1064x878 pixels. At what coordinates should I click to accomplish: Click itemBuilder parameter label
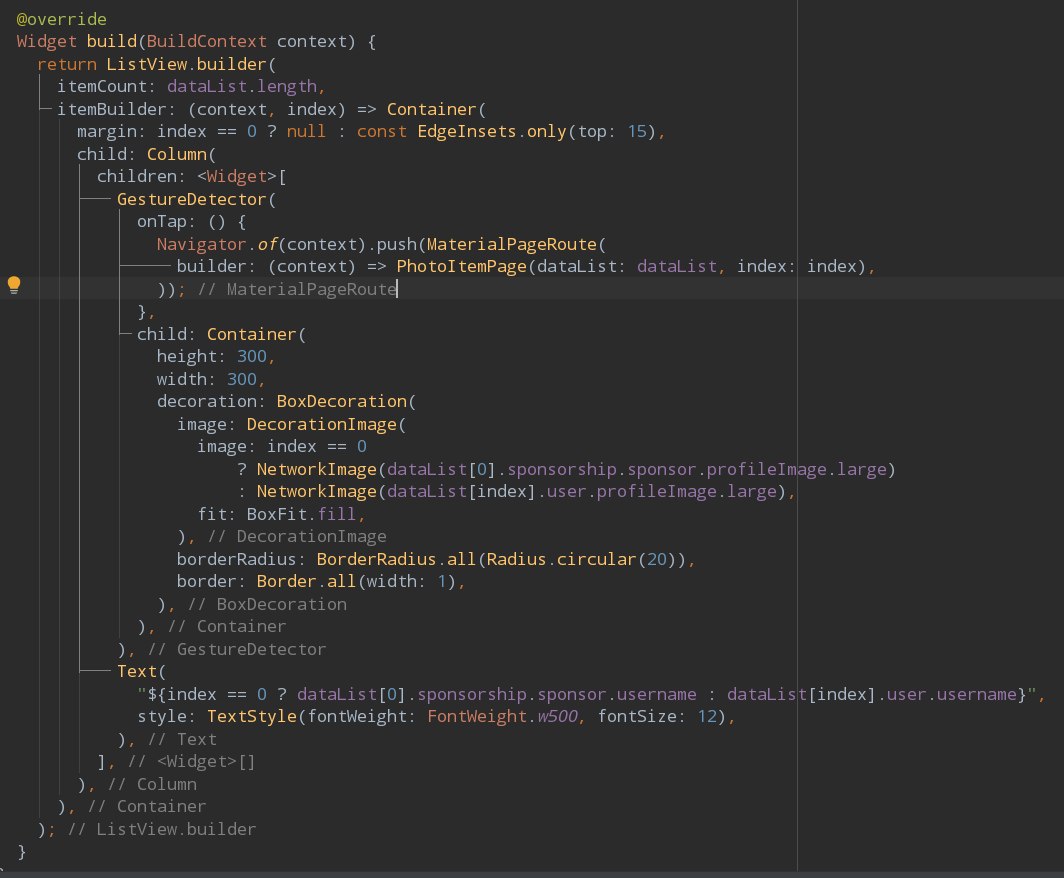coord(111,109)
